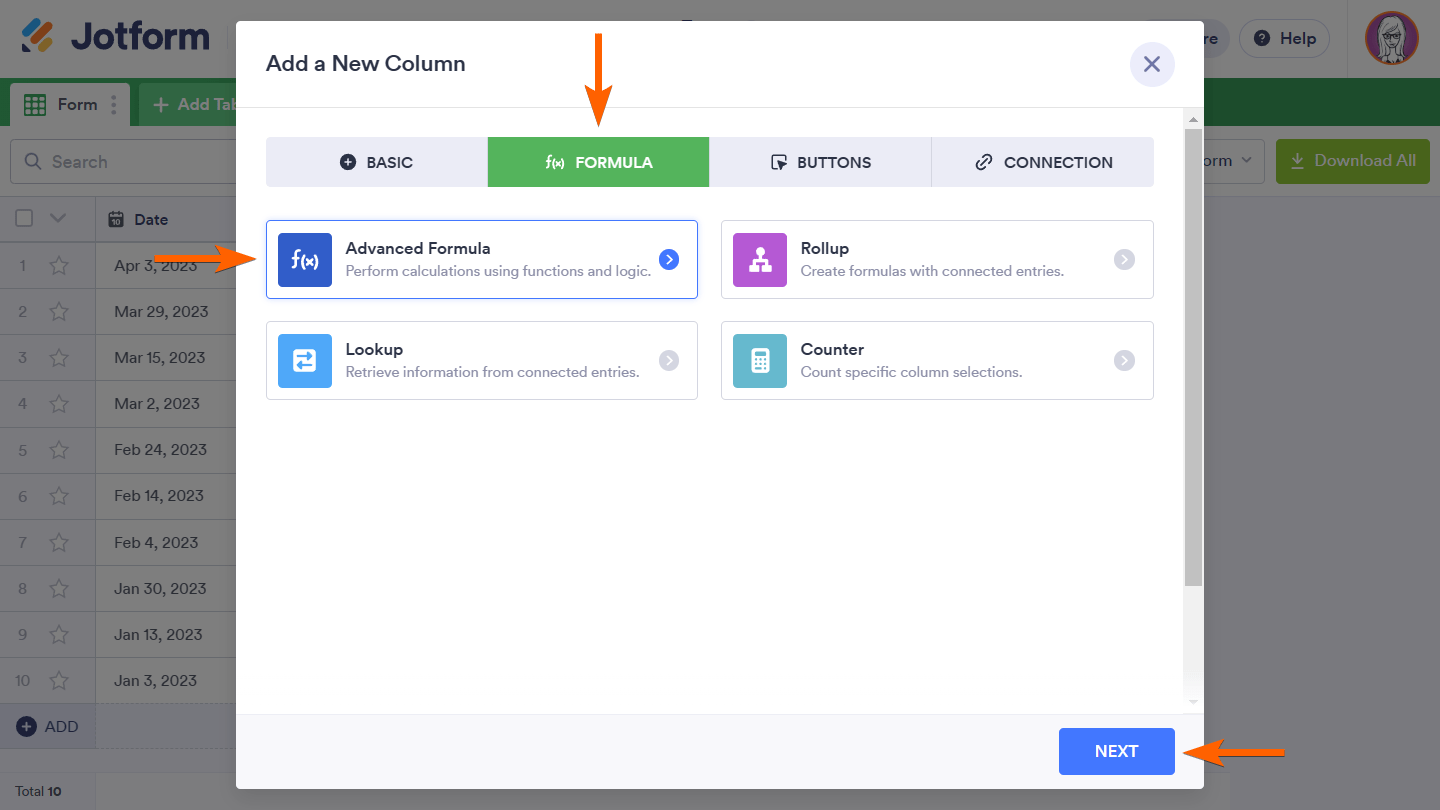Image resolution: width=1440 pixels, height=810 pixels.
Task: Select the Form table tab
Action: 70,105
